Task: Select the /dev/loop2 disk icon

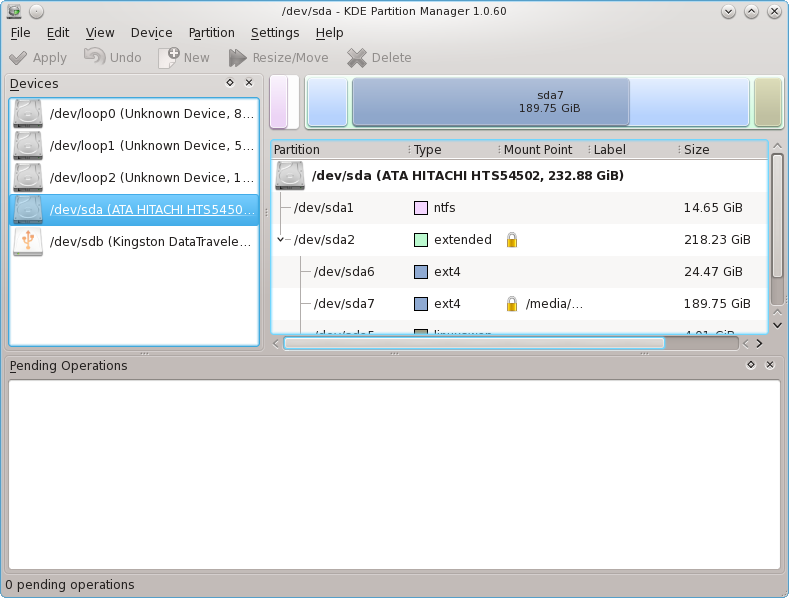Action: [x=28, y=177]
